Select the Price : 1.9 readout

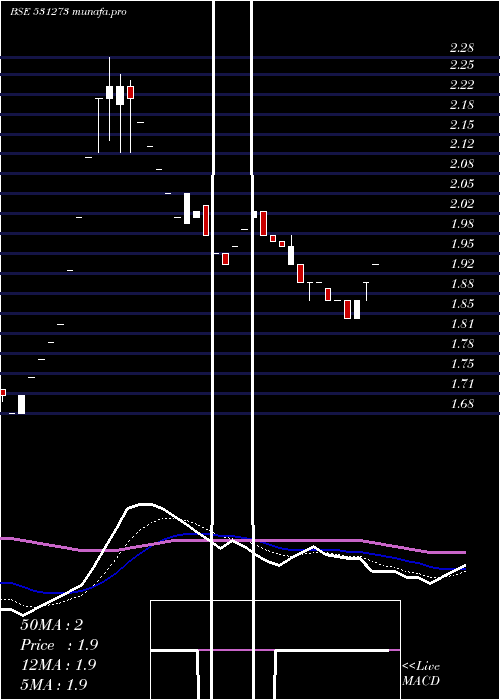coord(59,645)
